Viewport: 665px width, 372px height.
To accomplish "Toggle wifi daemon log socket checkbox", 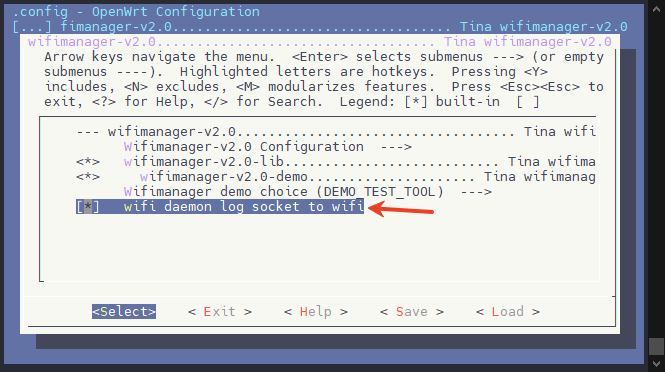I will click(x=88, y=207).
